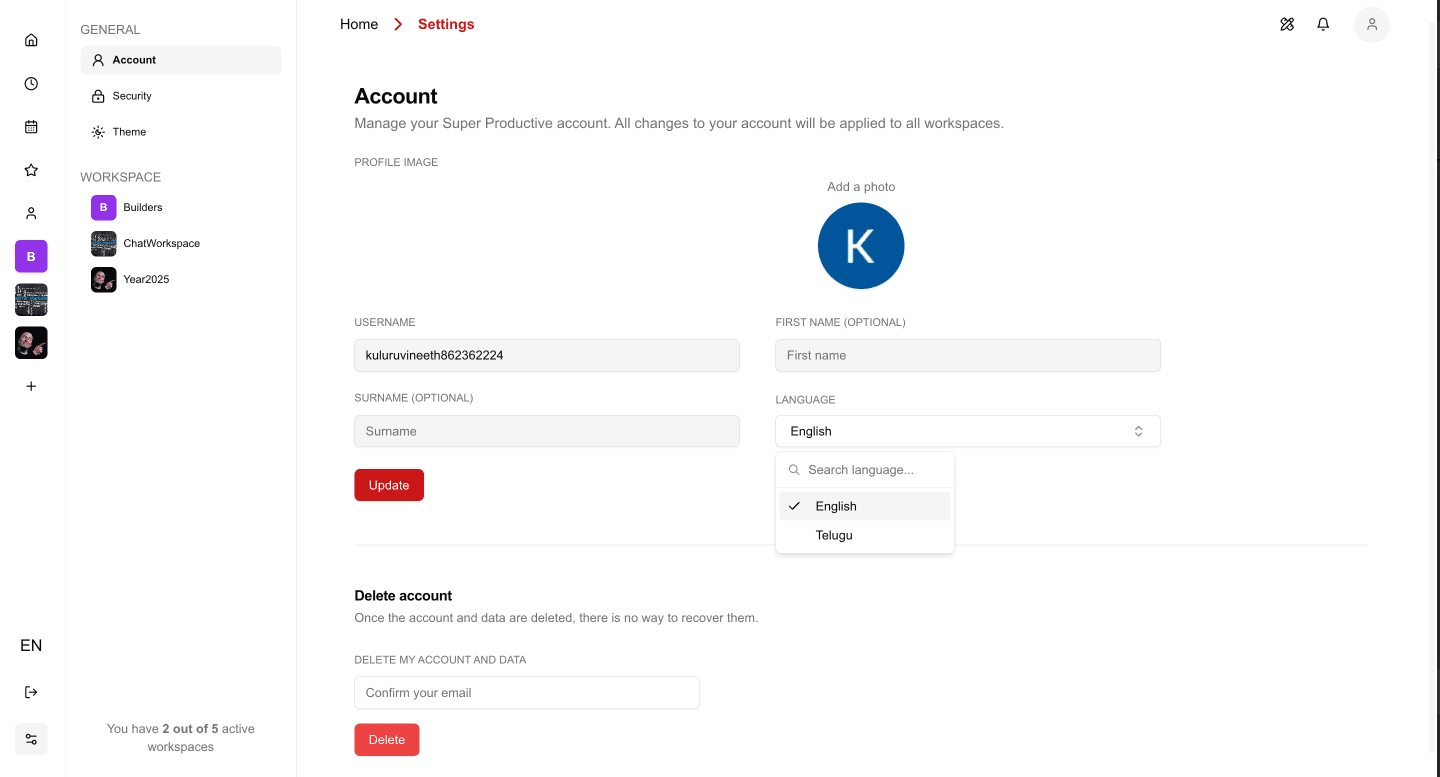This screenshot has height=777, width=1440.
Task: Click the EN language switcher
Action: tap(31, 645)
